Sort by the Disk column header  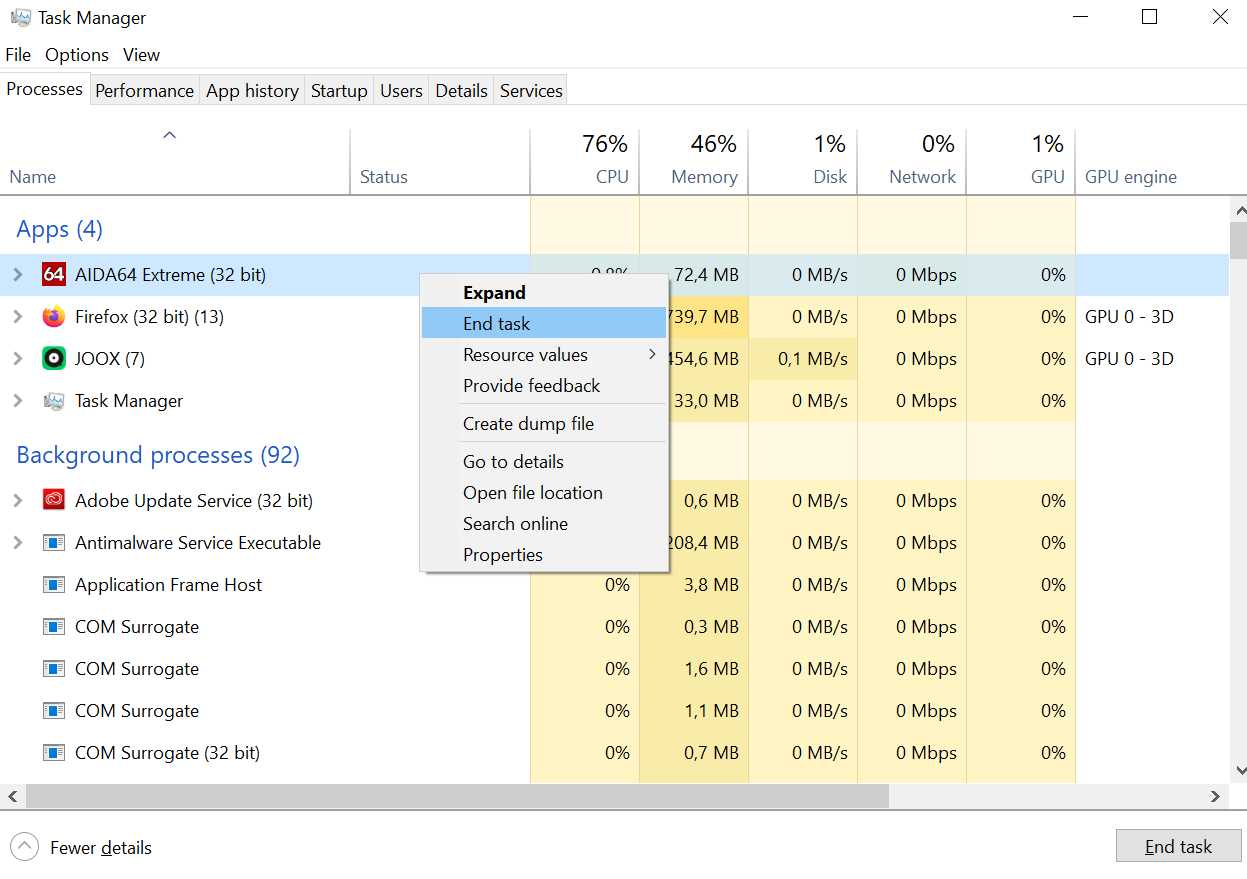802,161
